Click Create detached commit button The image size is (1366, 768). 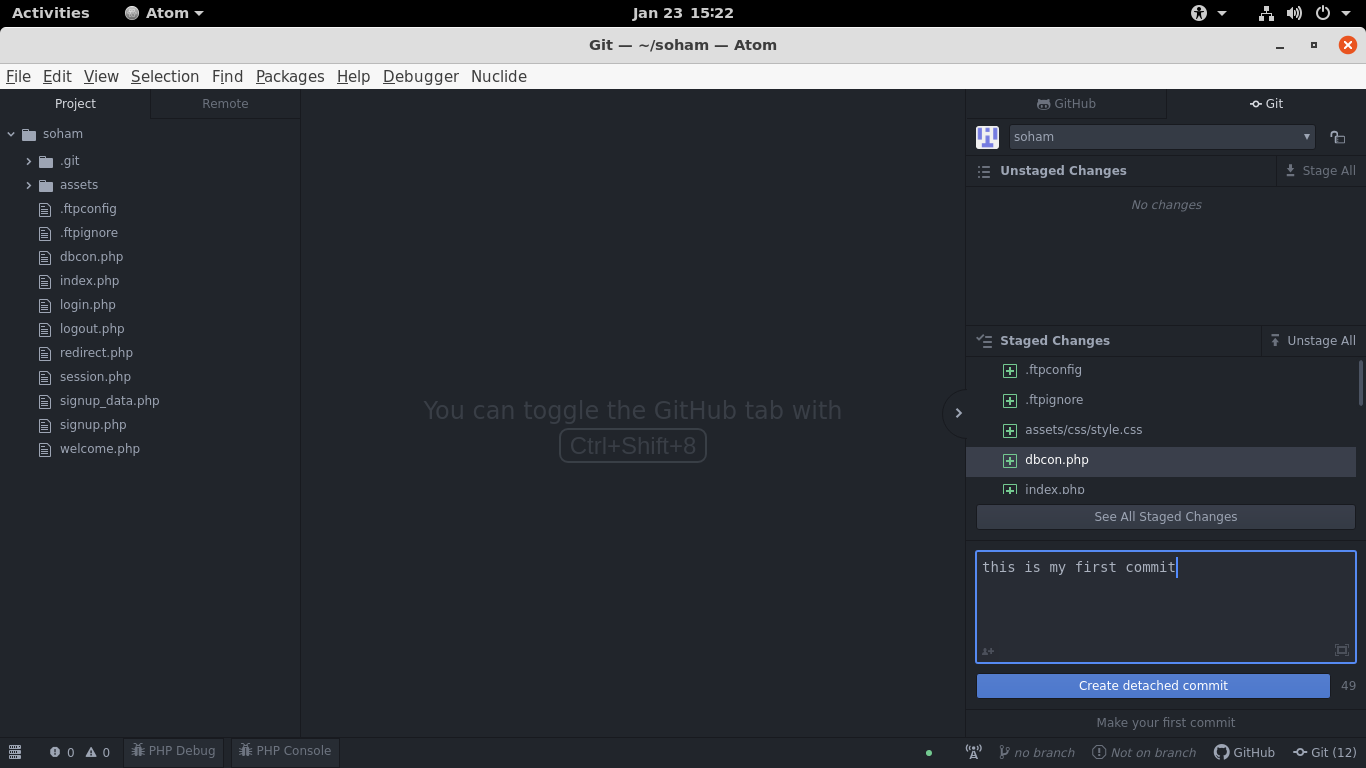point(1153,686)
